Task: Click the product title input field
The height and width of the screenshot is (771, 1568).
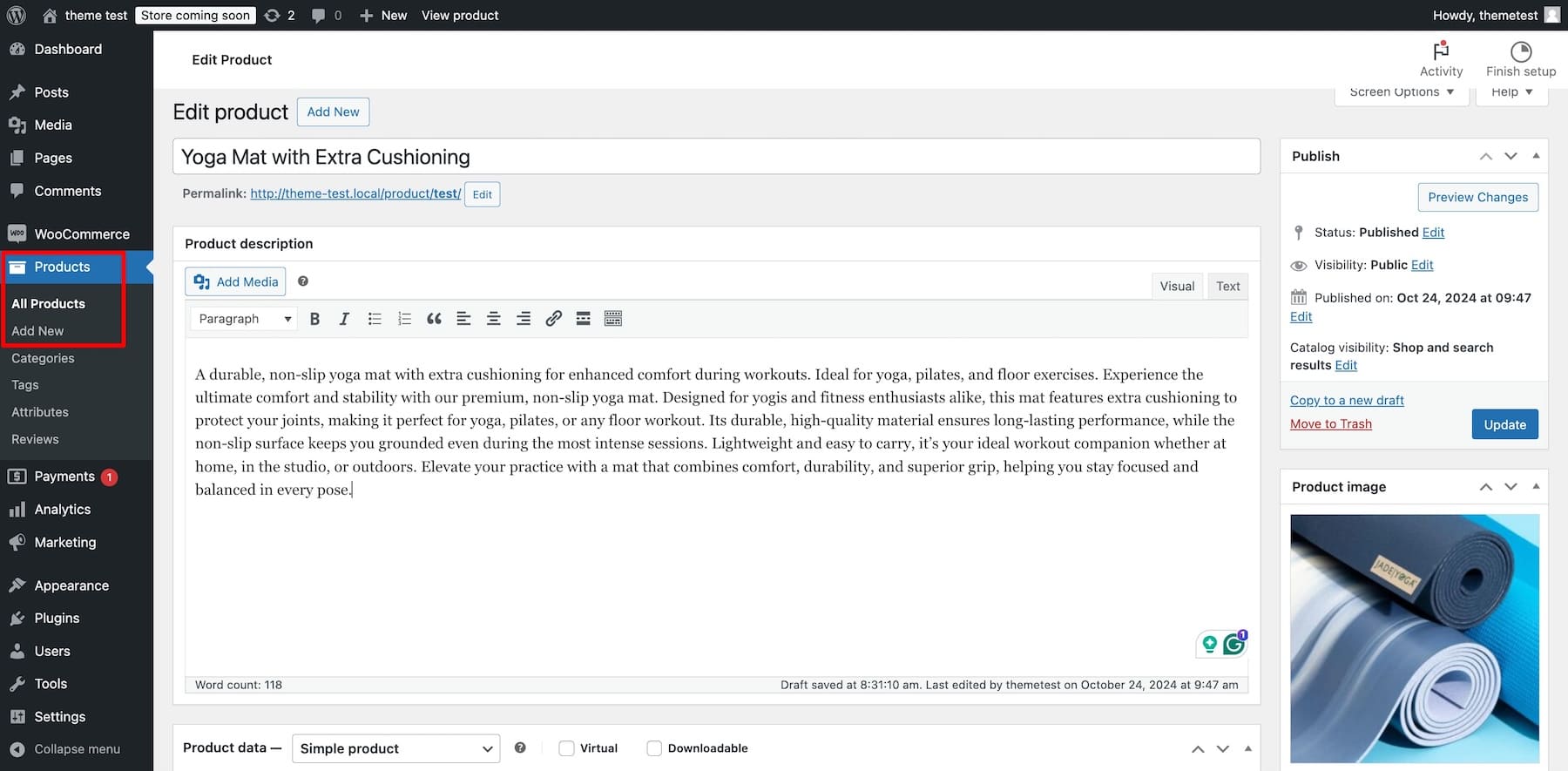Action: click(716, 157)
